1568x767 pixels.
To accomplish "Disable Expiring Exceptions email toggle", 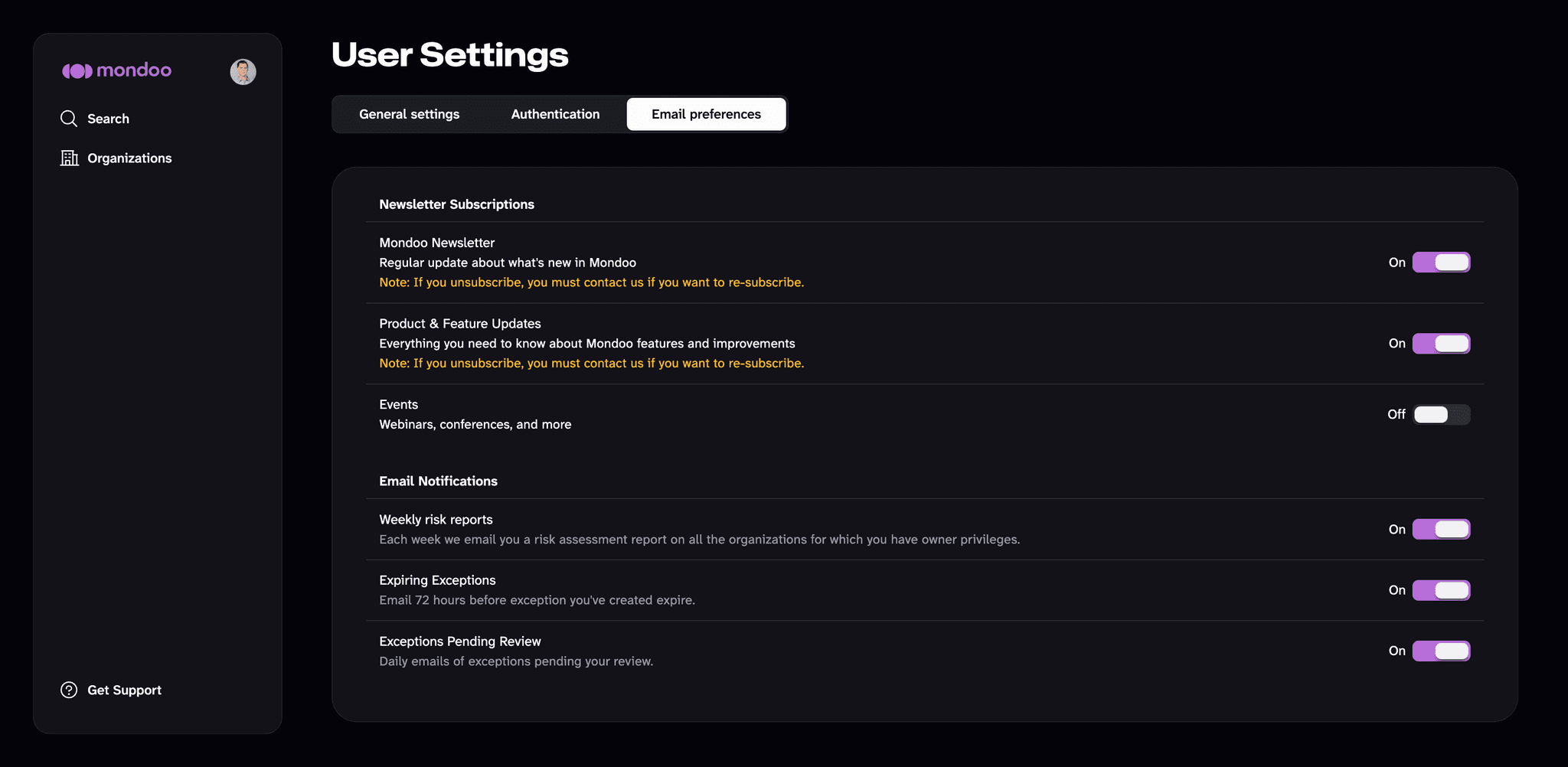I will [x=1441, y=590].
